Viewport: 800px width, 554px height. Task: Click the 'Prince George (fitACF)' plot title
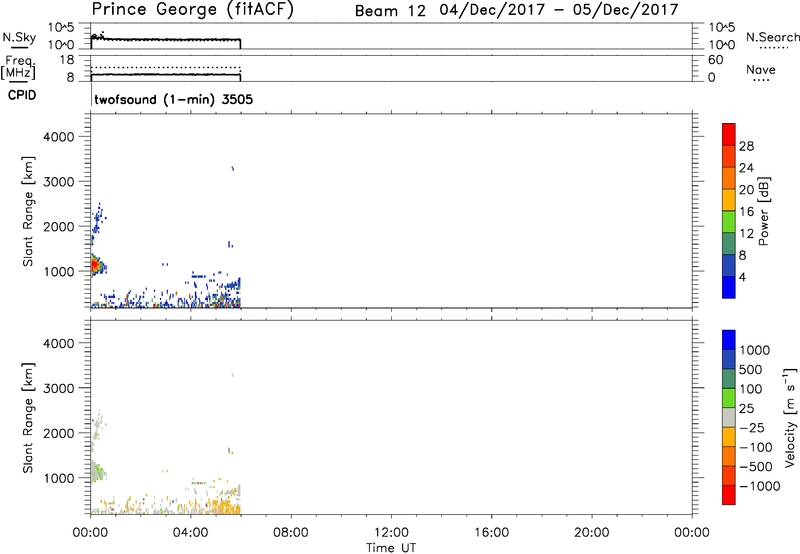(x=192, y=9)
